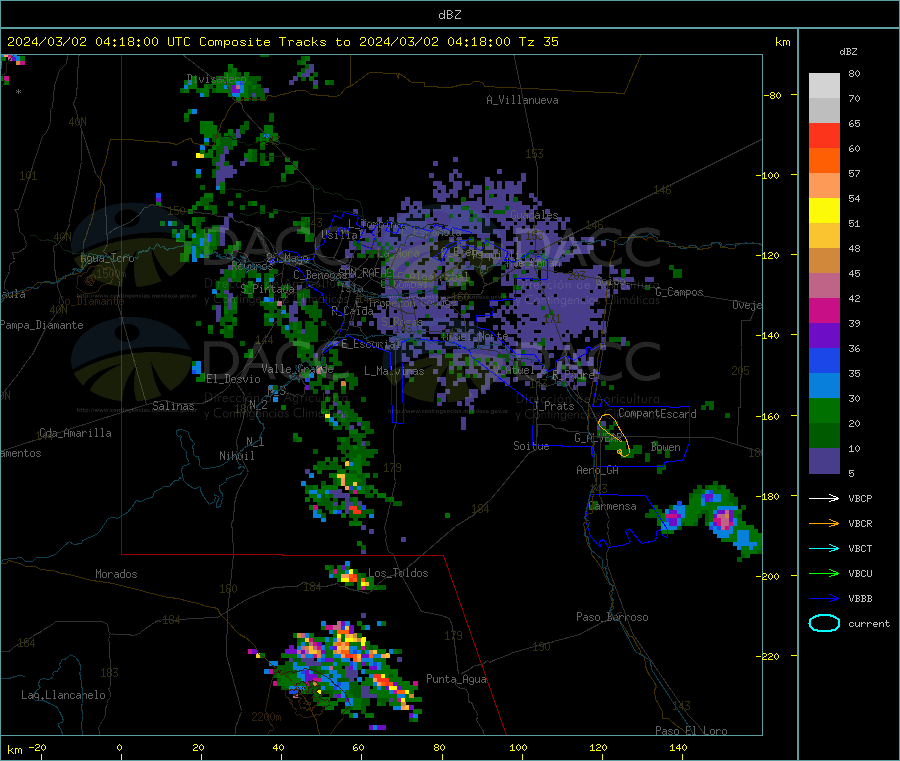Click the 'Divisadero' map label

pyautogui.click(x=216, y=79)
